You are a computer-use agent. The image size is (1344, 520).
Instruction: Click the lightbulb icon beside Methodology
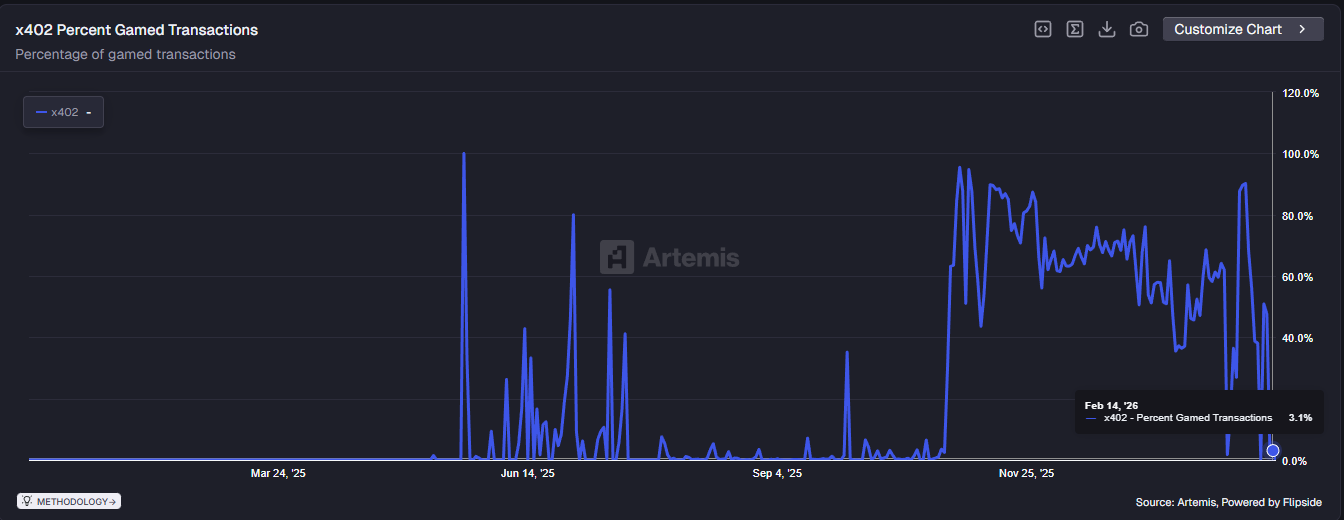coord(26,501)
